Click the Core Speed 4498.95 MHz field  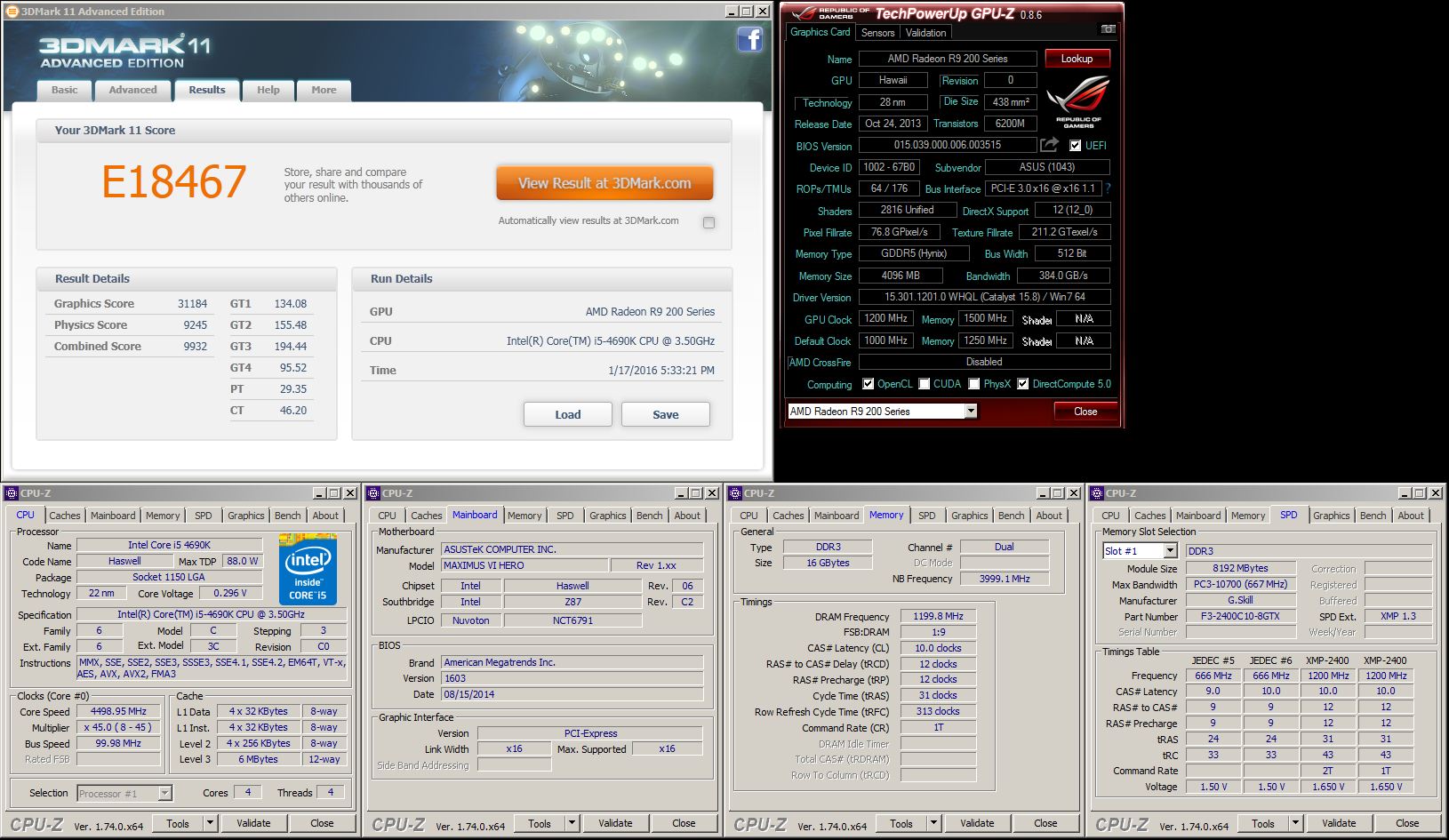tap(118, 711)
